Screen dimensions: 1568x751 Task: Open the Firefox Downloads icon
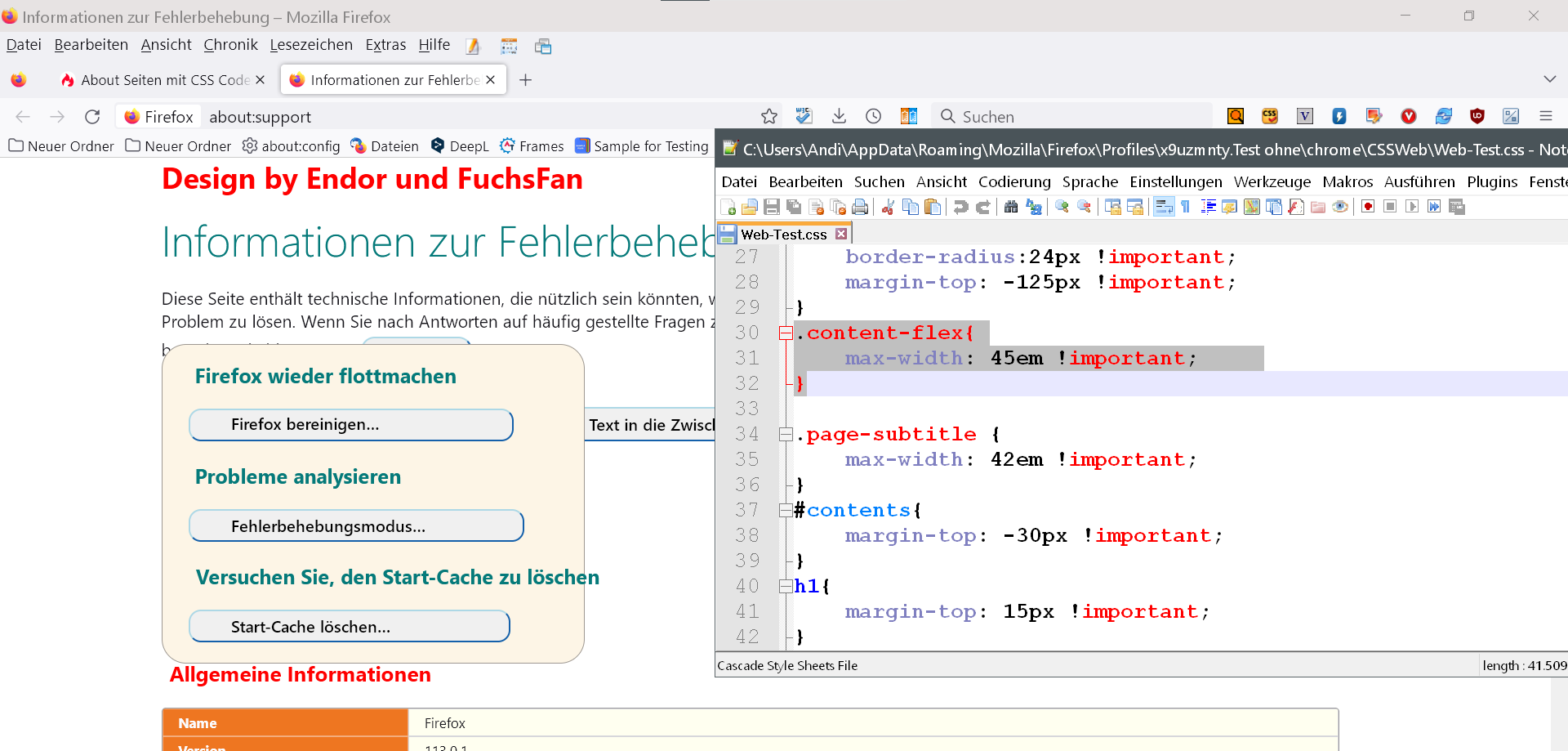tap(839, 117)
